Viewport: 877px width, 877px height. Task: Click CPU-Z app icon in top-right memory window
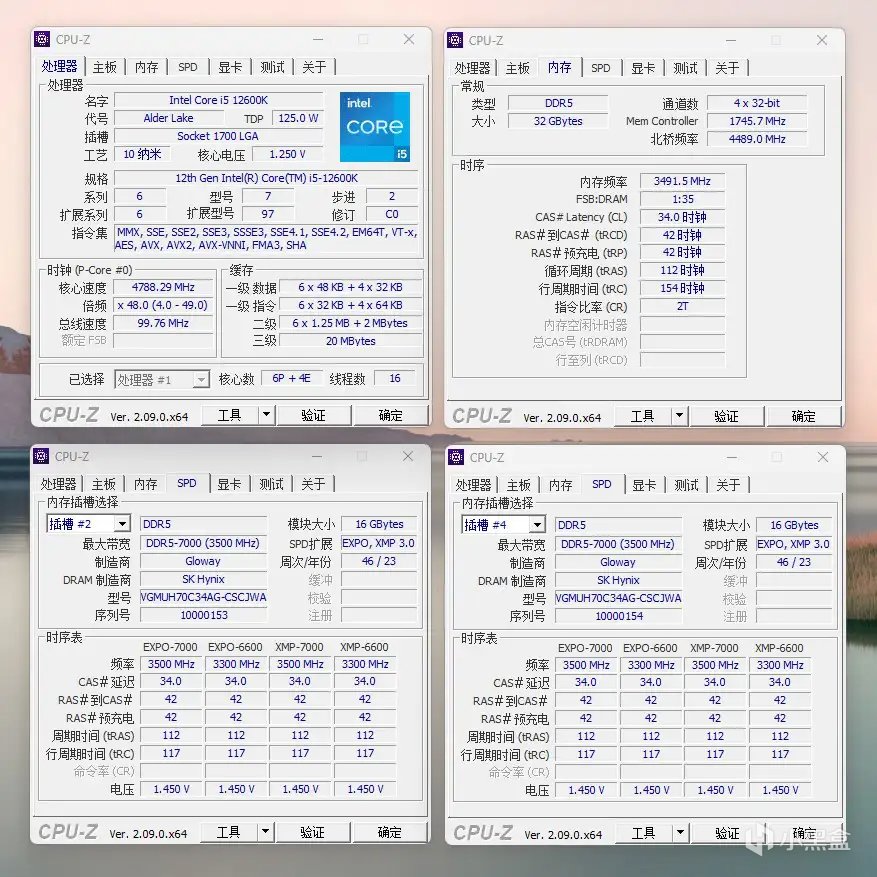click(x=455, y=40)
